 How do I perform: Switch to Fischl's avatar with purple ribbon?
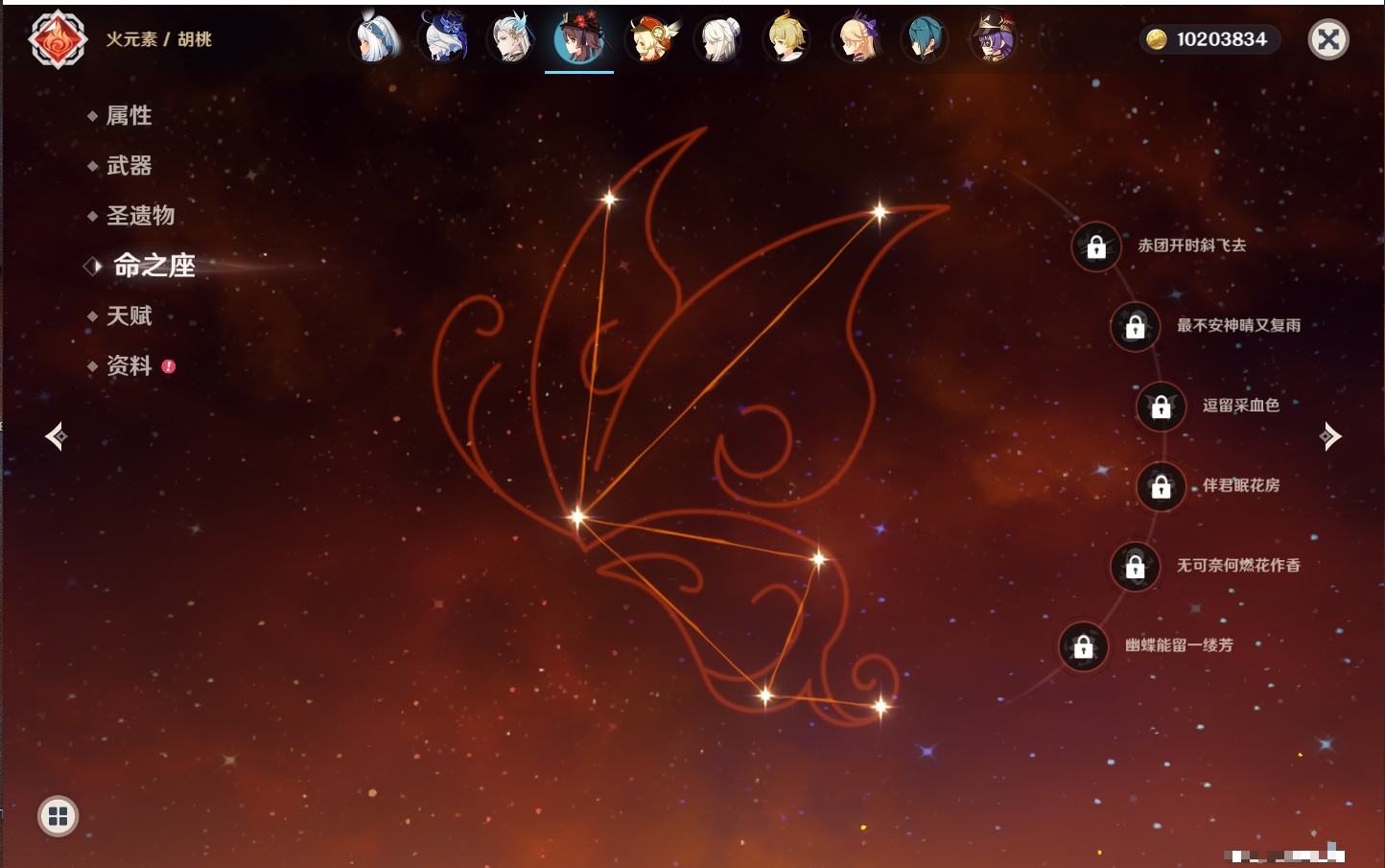(857, 40)
